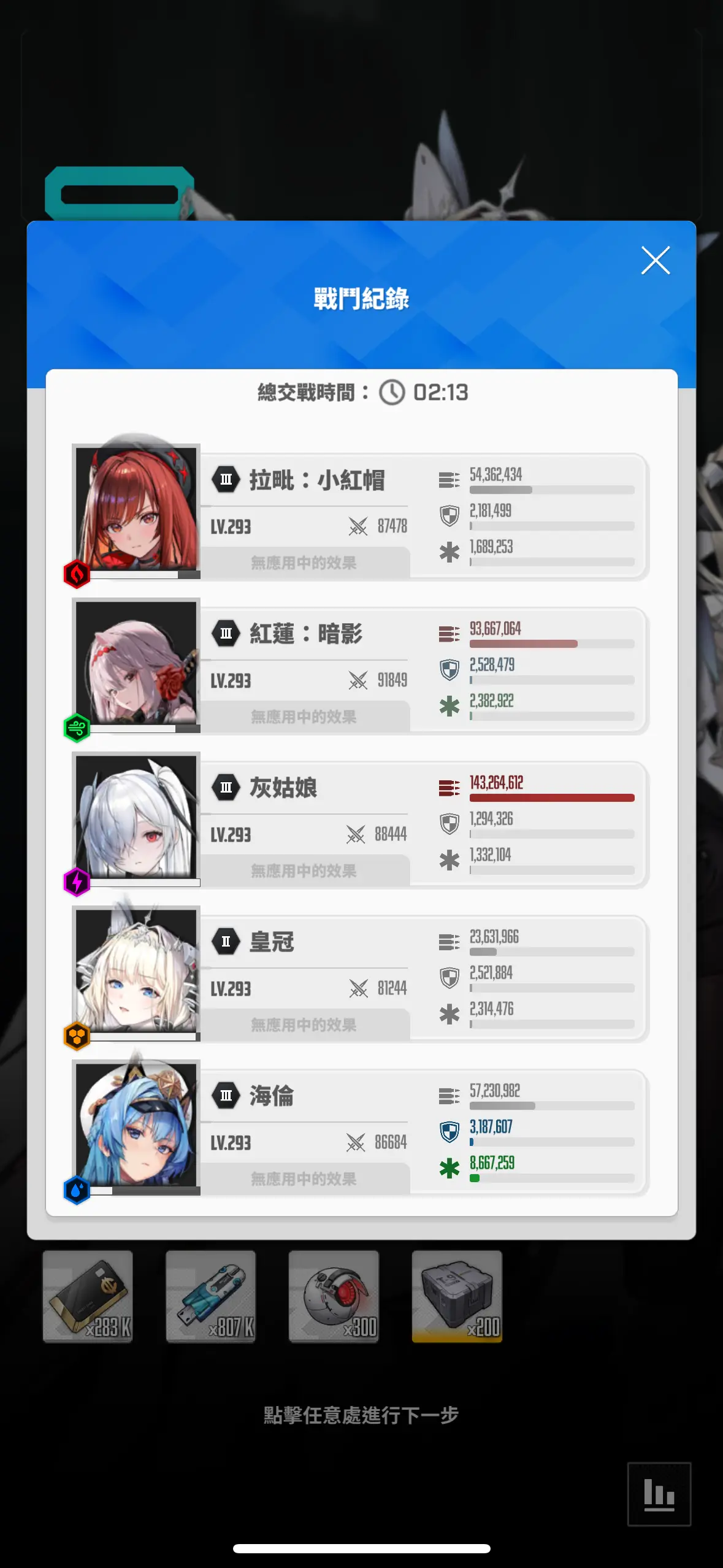Tap the 海倫 character portrait

[x=136, y=1124]
